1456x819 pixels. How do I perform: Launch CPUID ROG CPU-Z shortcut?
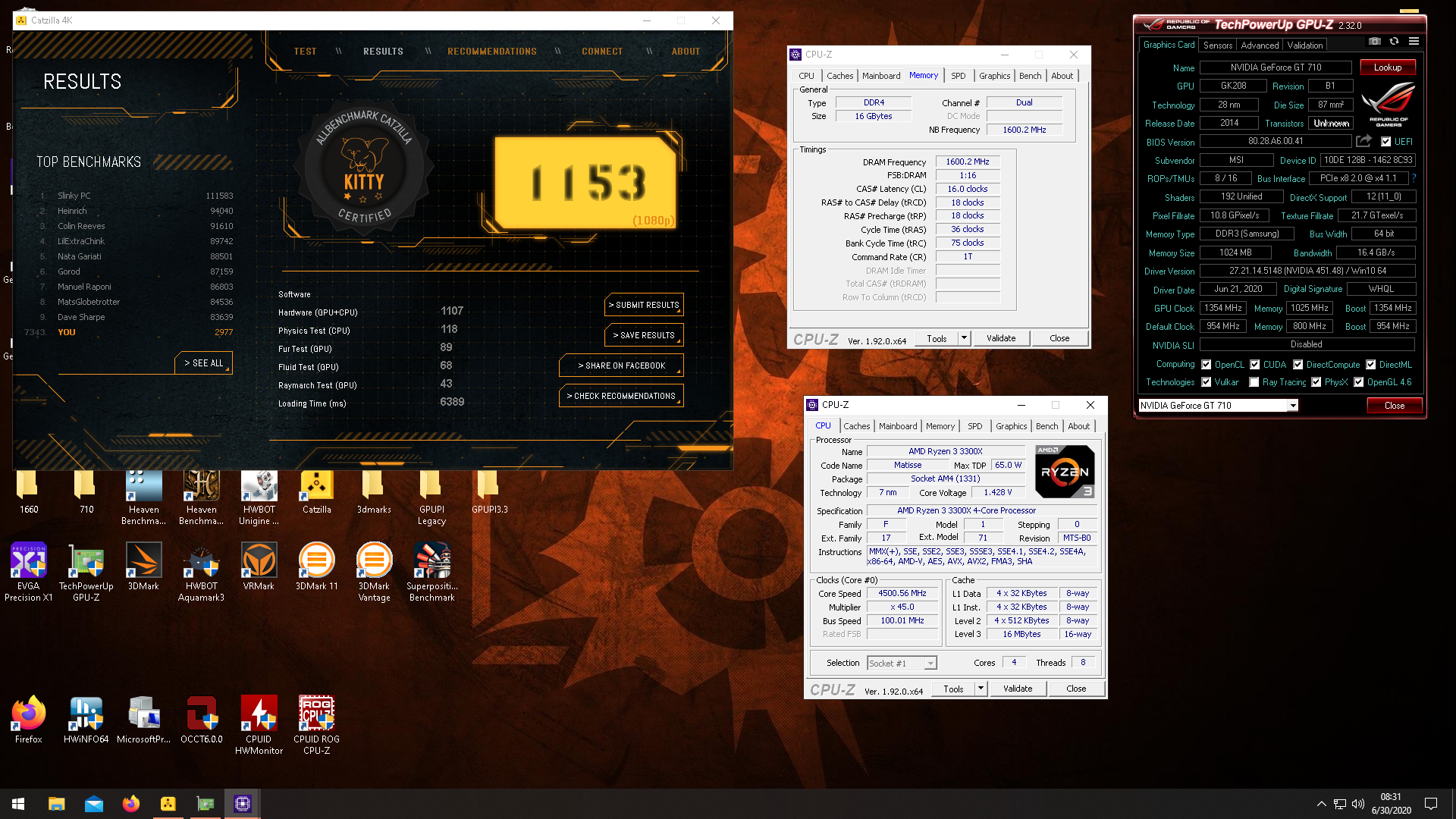(317, 726)
